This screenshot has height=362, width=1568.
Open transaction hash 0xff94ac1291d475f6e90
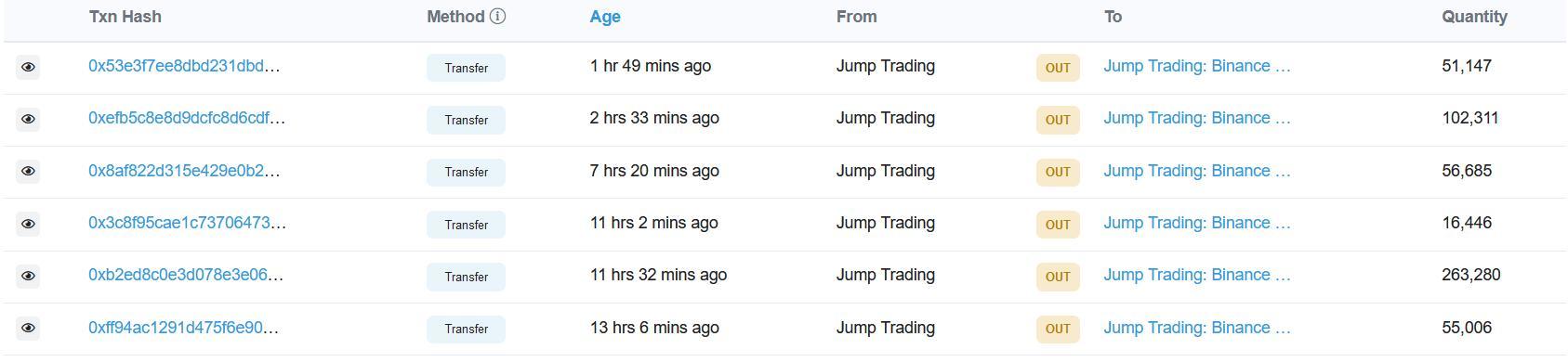coord(183,328)
